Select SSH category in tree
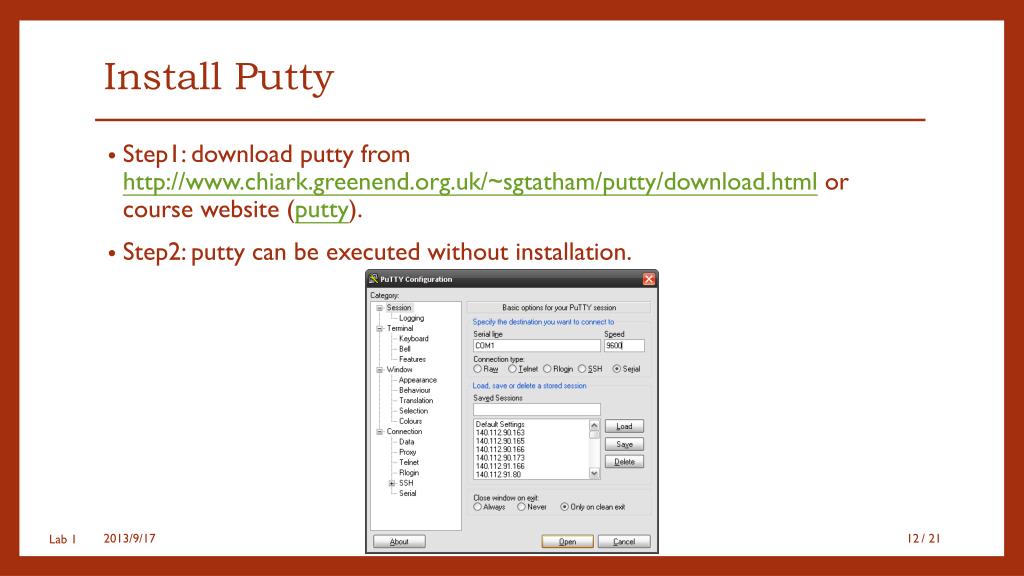1024x576 pixels. point(406,483)
